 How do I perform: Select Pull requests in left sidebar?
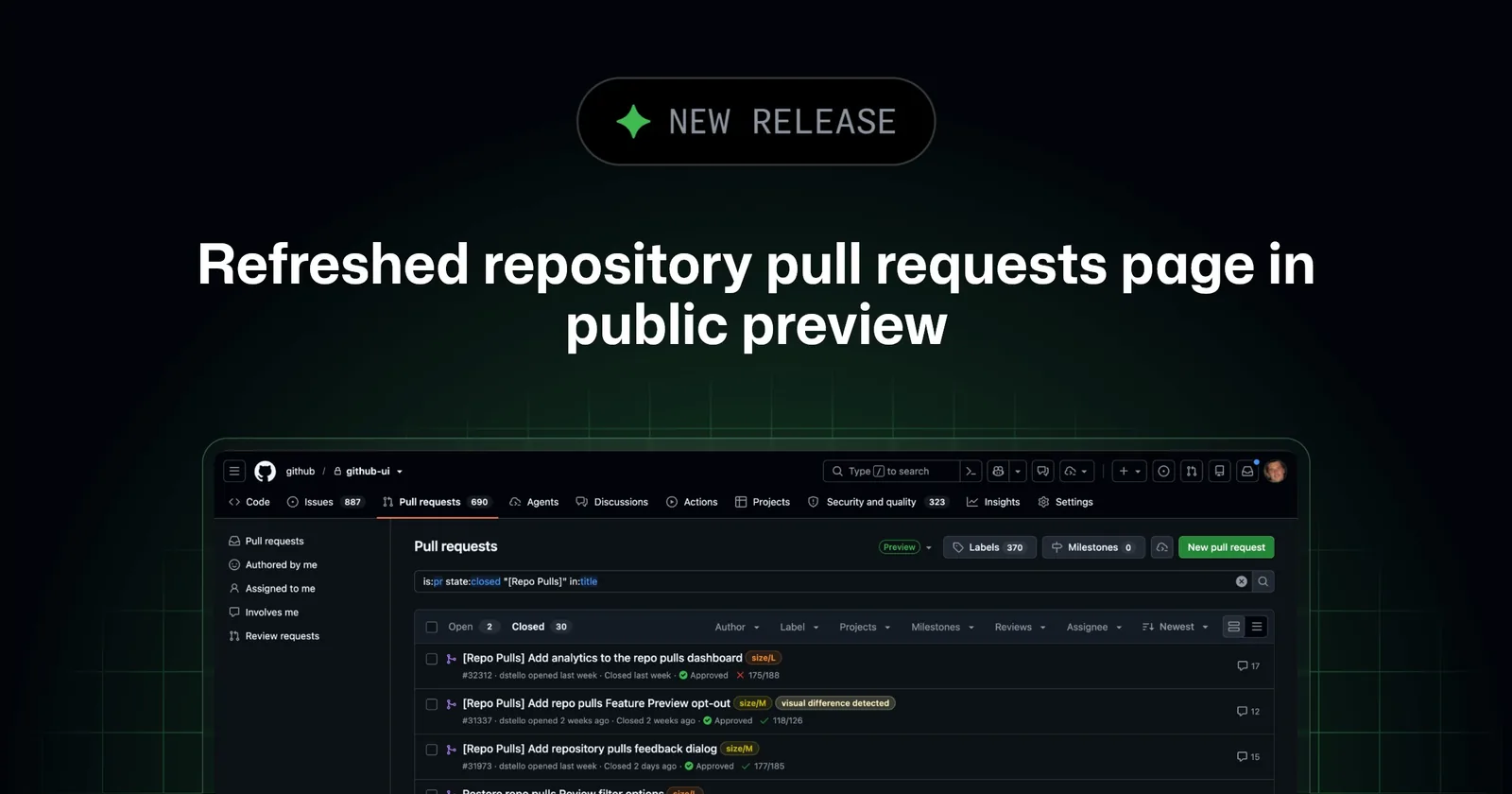[266, 541]
